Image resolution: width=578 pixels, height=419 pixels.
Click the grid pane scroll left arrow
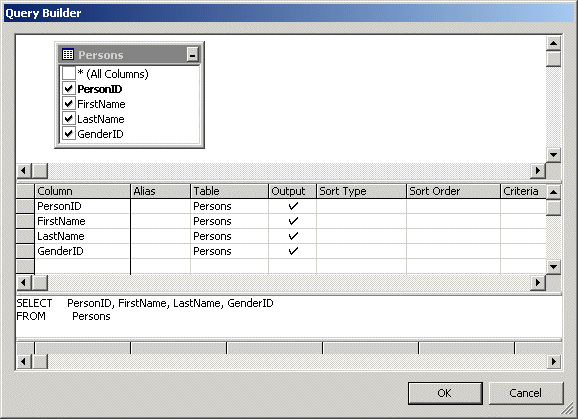[x=24, y=283]
